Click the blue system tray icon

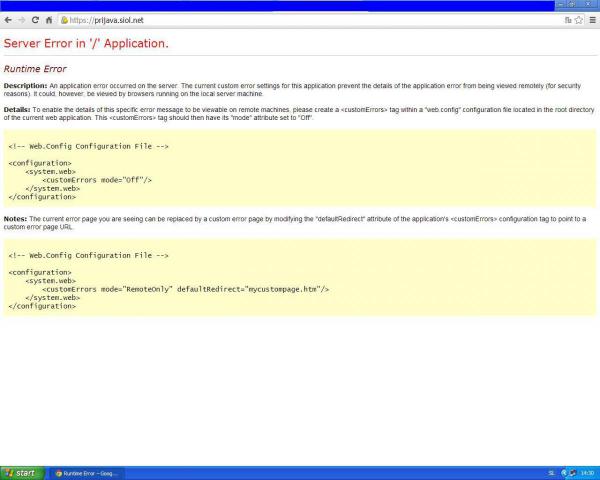[565, 473]
